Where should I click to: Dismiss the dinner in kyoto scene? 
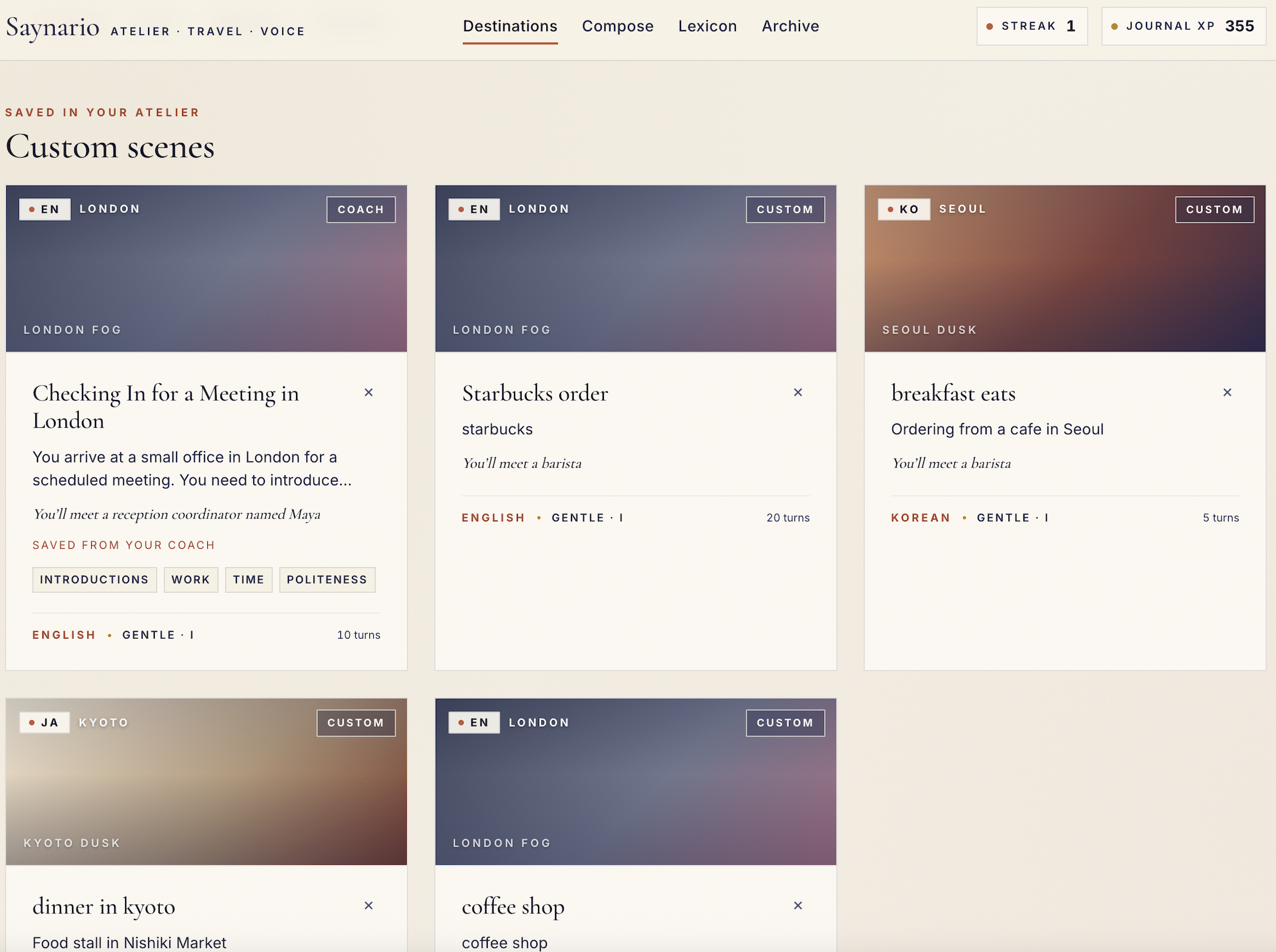pos(369,905)
